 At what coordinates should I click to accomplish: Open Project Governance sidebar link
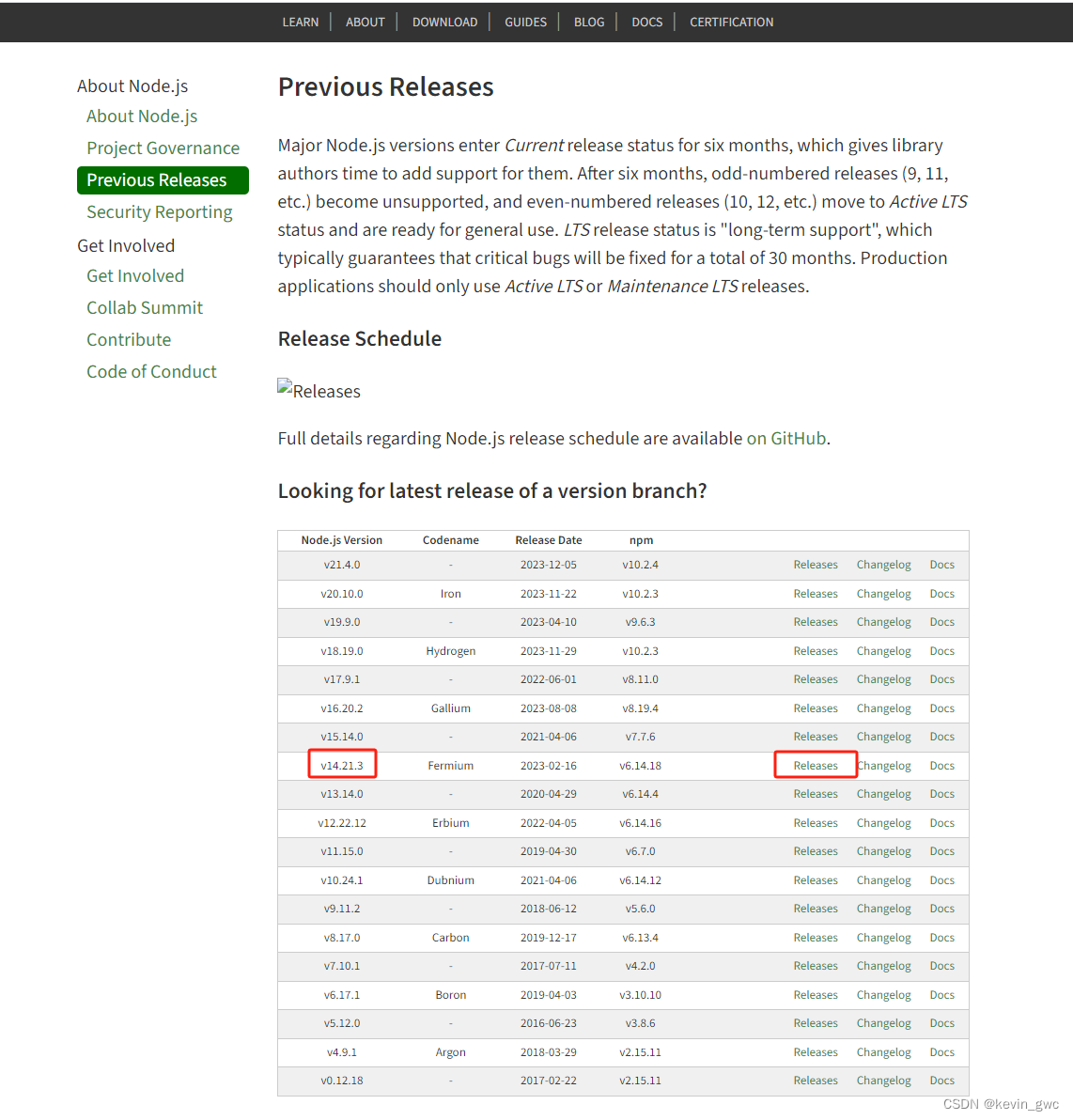point(163,148)
